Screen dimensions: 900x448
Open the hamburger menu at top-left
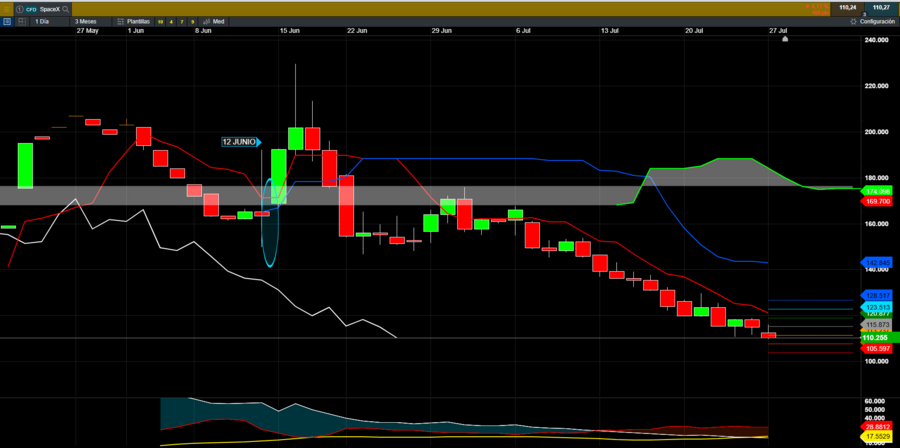click(6, 9)
